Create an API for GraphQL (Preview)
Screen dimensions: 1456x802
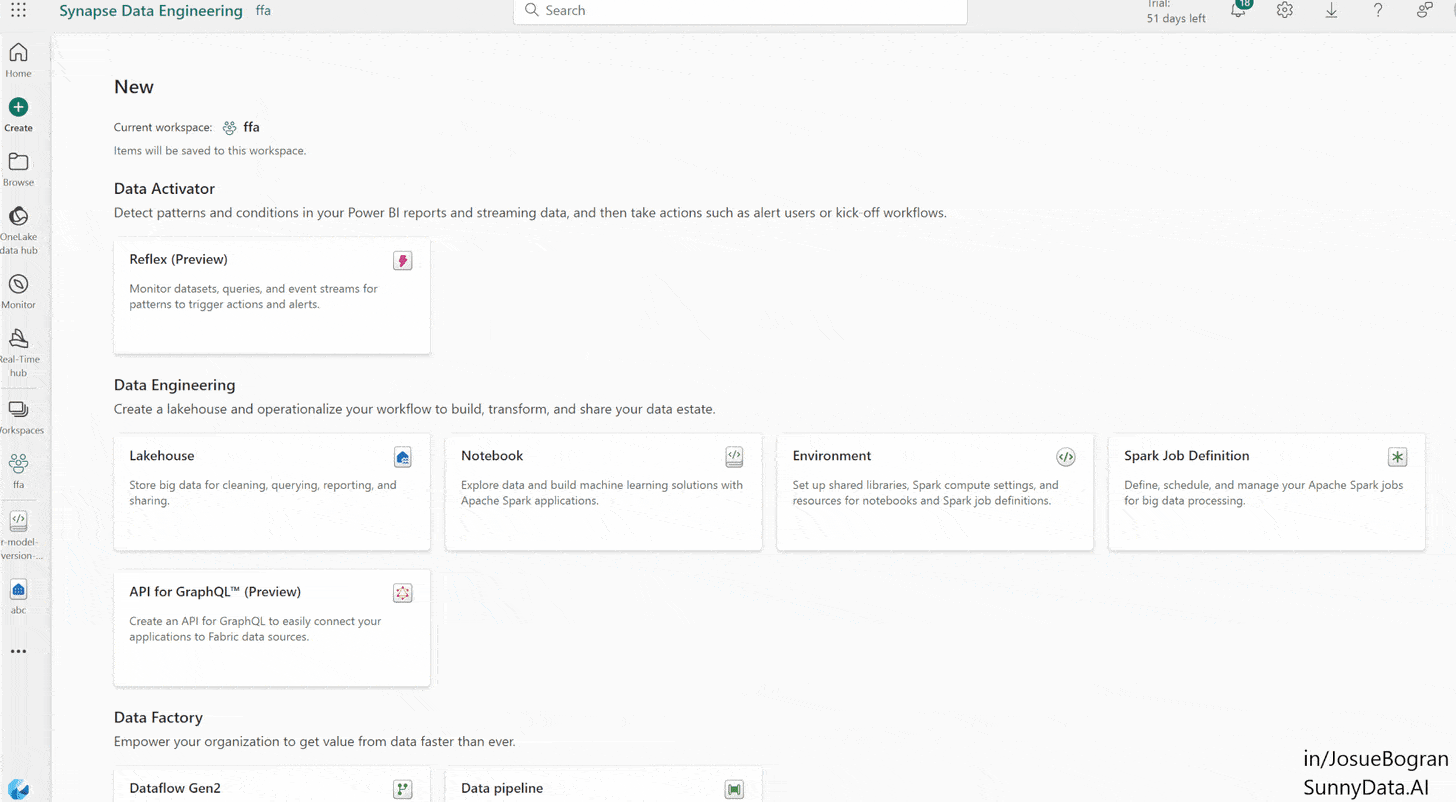[x=272, y=628]
